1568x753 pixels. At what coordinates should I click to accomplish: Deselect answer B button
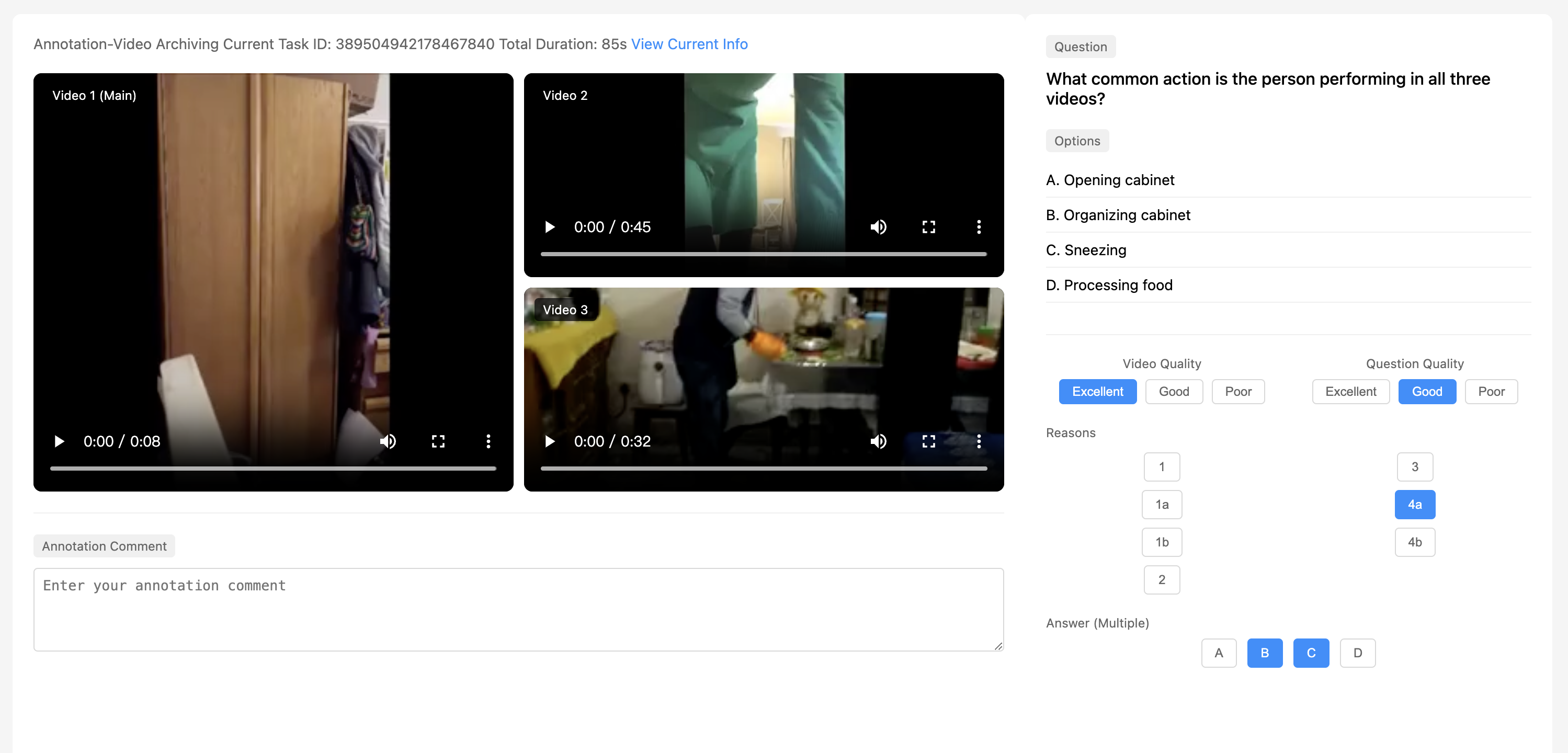point(1264,653)
